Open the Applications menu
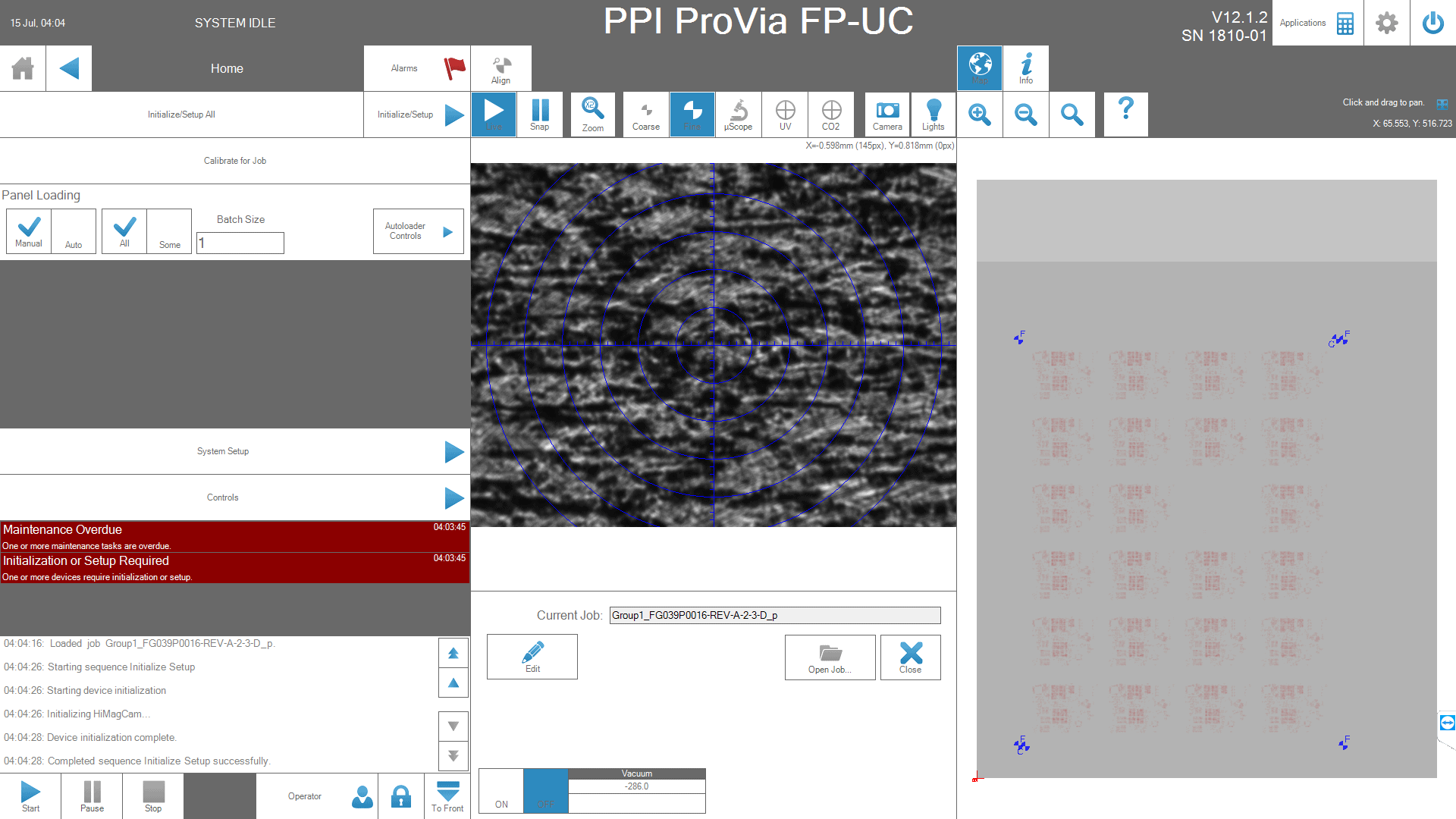The height and width of the screenshot is (819, 1456). tap(1317, 23)
